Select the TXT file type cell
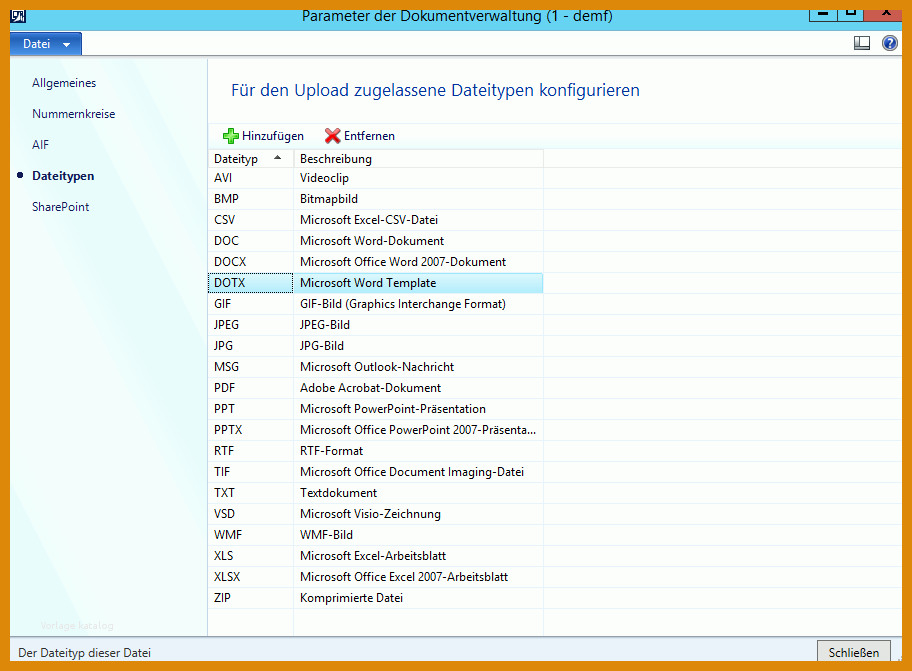The width and height of the screenshot is (912, 671). pos(251,492)
